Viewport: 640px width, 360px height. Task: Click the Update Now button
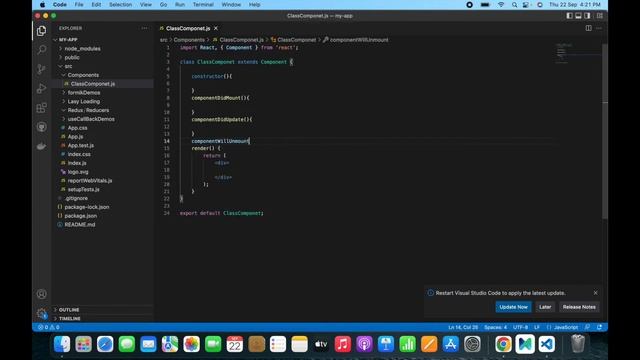(513, 307)
